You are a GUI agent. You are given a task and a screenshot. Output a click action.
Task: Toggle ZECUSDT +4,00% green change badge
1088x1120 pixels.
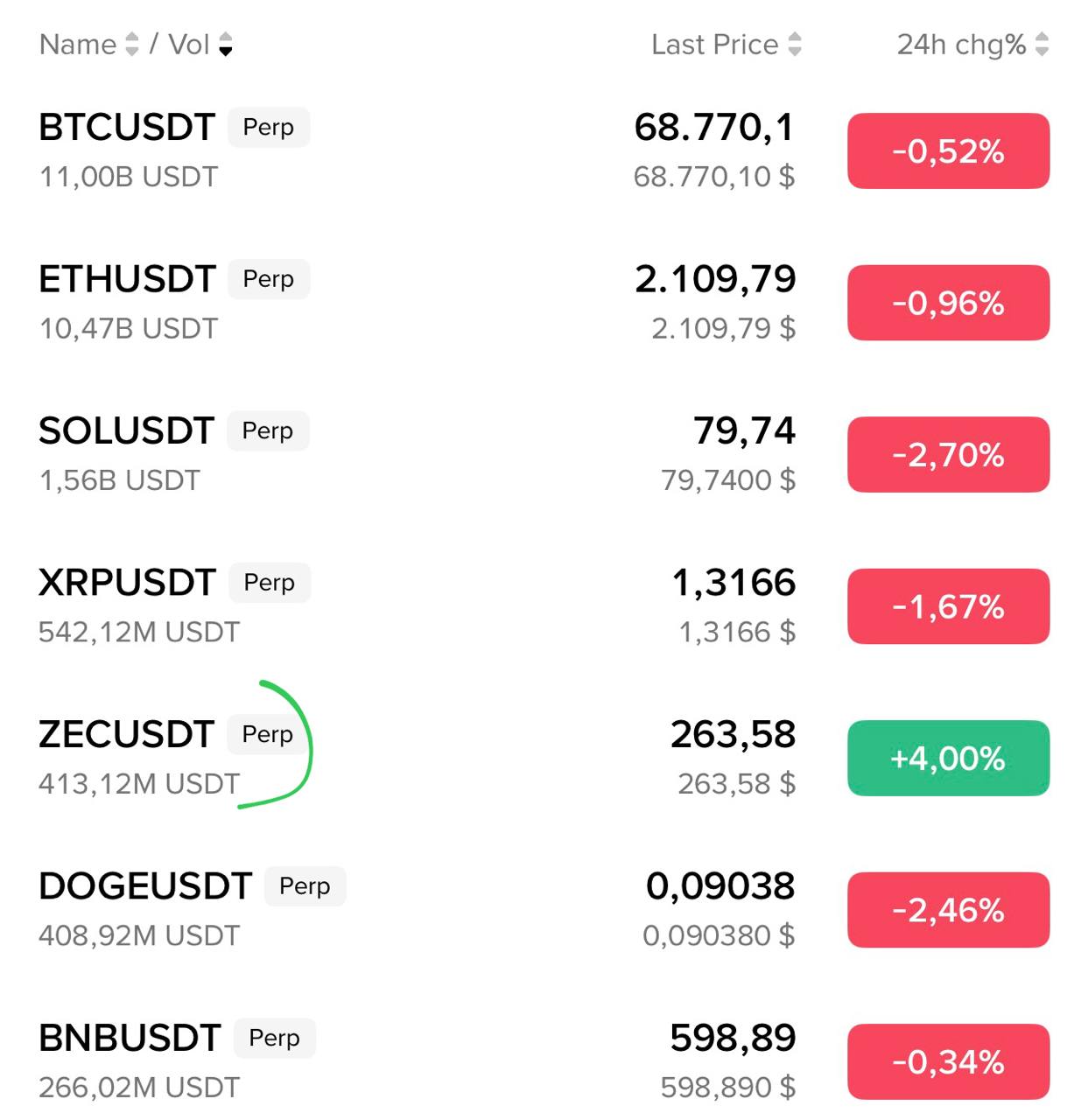pyautogui.click(x=948, y=758)
